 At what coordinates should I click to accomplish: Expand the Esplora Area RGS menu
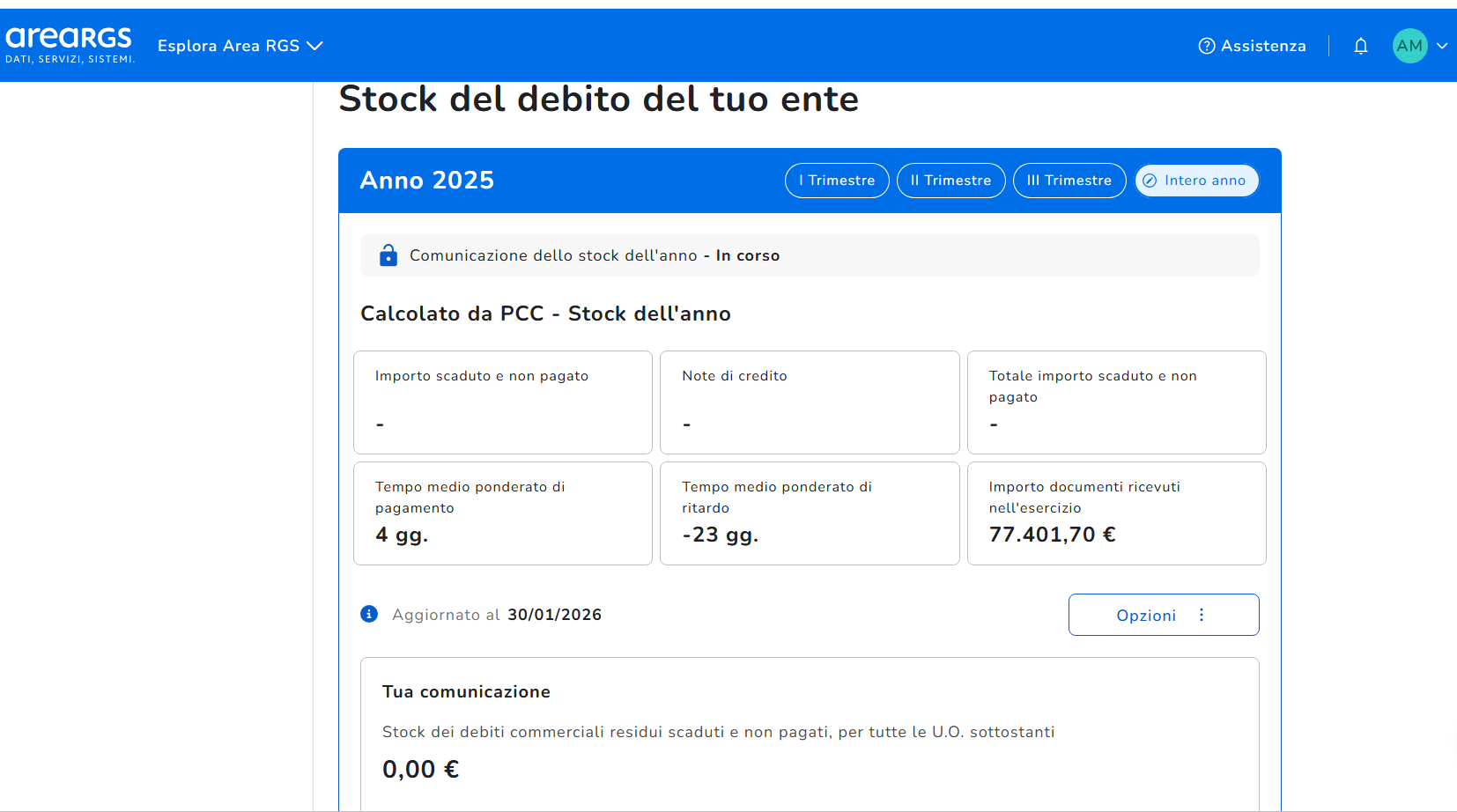click(240, 46)
